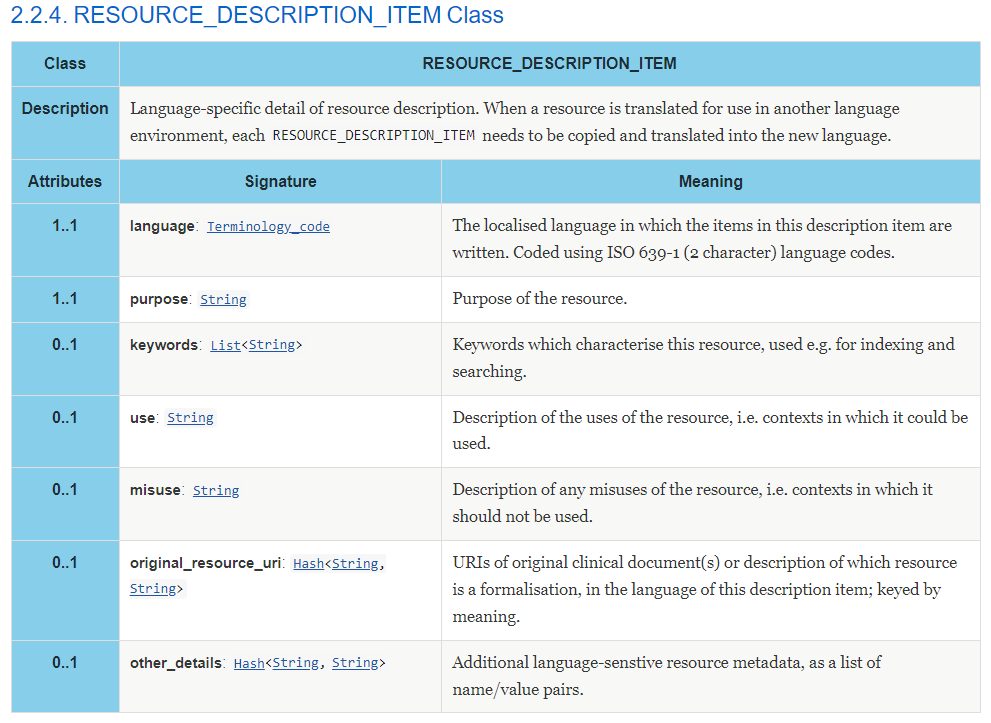Select the Meaning column header
The image size is (991, 723).
(710, 181)
